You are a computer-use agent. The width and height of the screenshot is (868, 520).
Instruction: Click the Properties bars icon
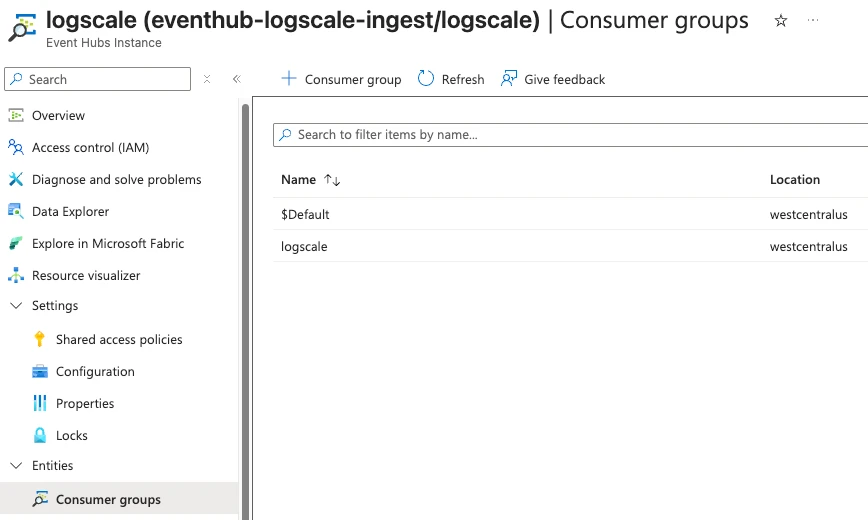coord(40,403)
